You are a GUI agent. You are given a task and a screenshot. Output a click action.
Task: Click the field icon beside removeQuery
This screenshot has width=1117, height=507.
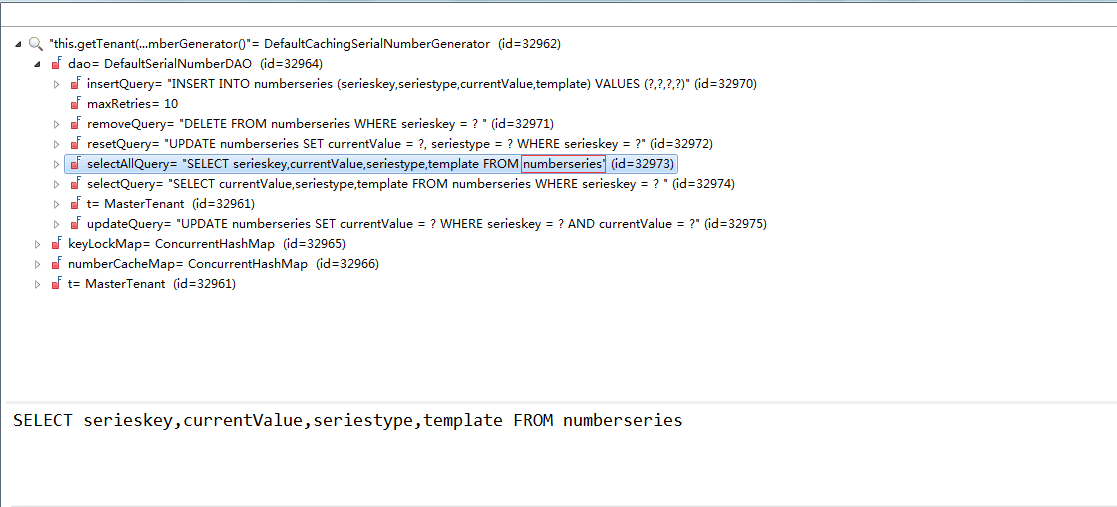point(76,123)
